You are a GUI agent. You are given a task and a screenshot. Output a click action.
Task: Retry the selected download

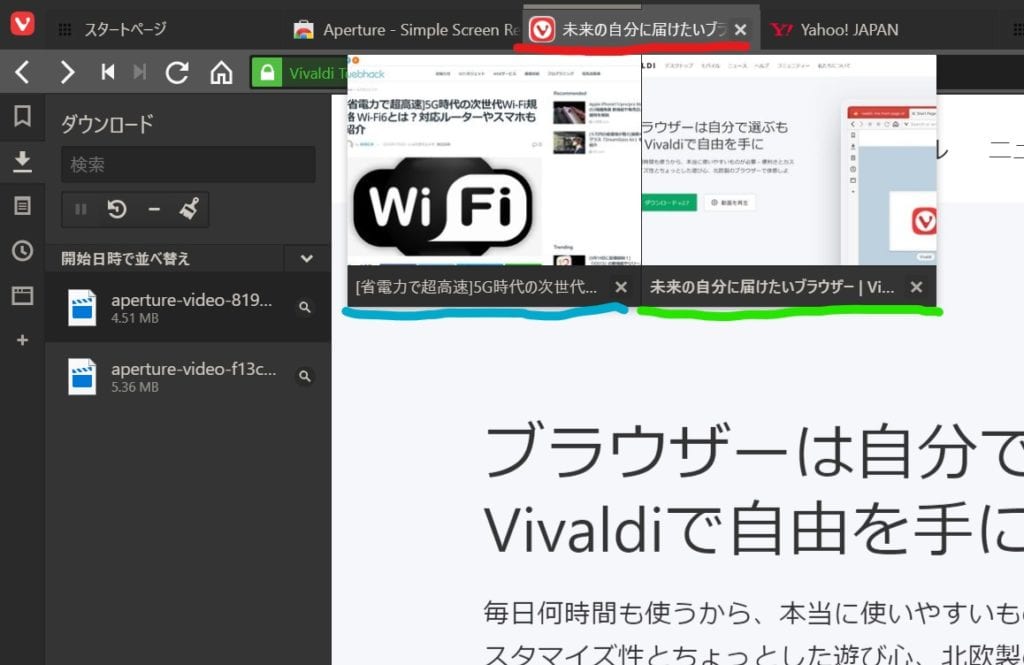[x=117, y=209]
